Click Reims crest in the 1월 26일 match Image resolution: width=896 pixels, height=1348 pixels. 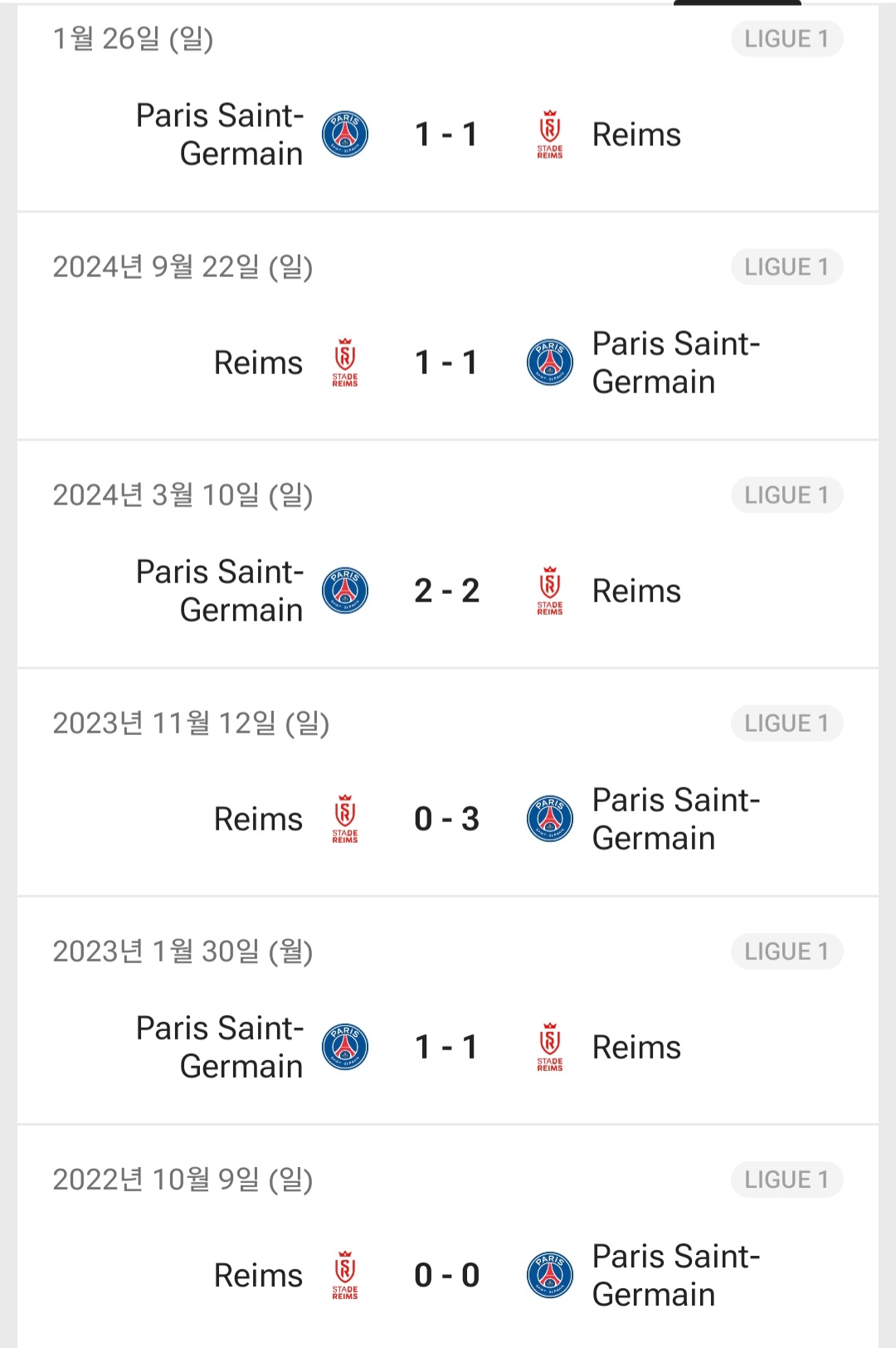point(550,134)
